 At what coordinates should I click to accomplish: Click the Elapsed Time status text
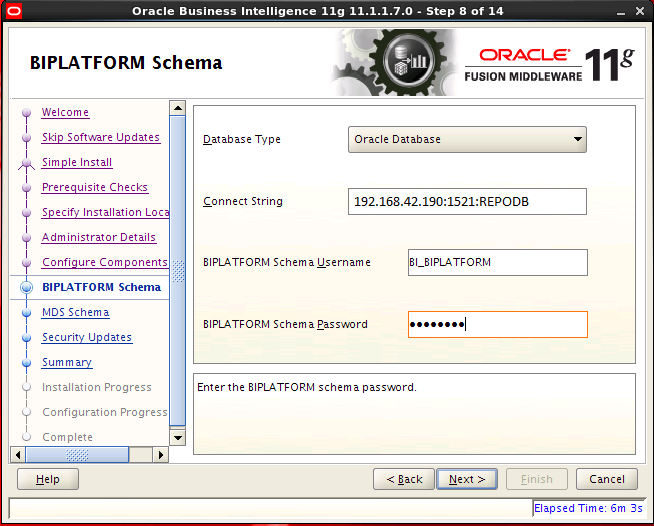click(x=588, y=508)
